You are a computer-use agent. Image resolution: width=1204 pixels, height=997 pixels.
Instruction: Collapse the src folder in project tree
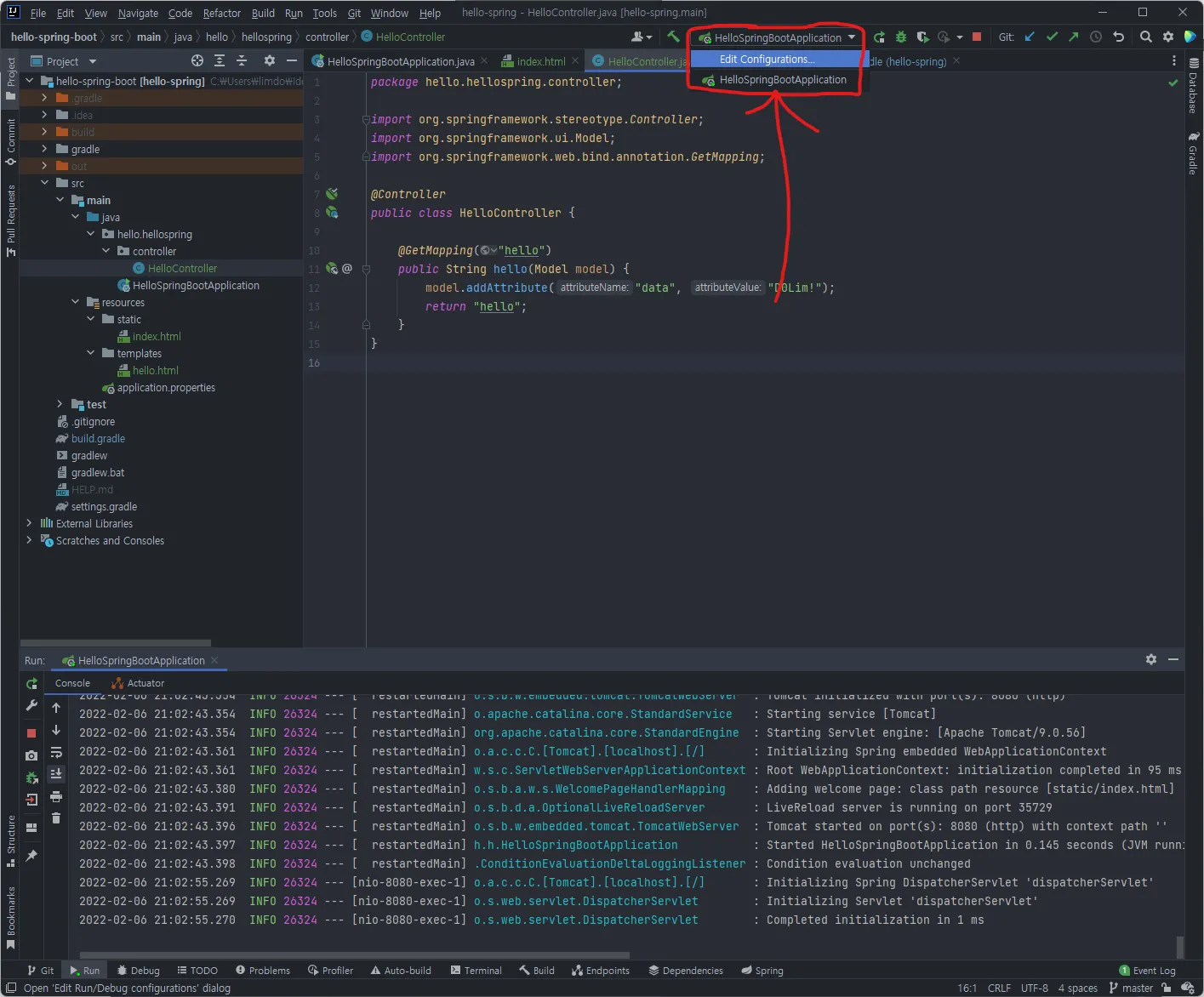[x=45, y=183]
